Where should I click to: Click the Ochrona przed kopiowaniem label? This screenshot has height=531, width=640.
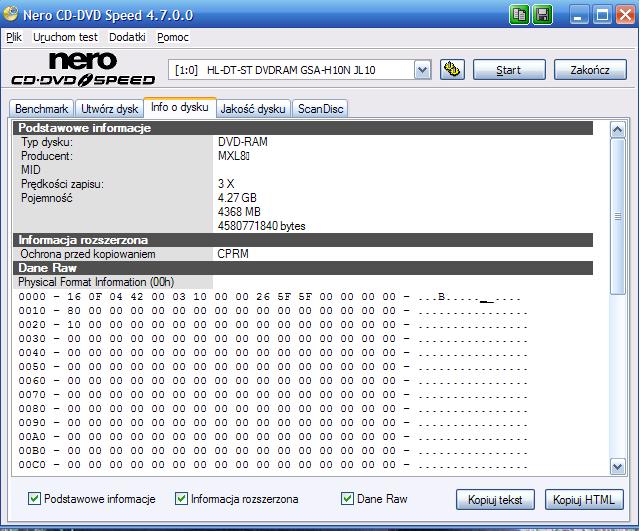pyautogui.click(x=88, y=254)
